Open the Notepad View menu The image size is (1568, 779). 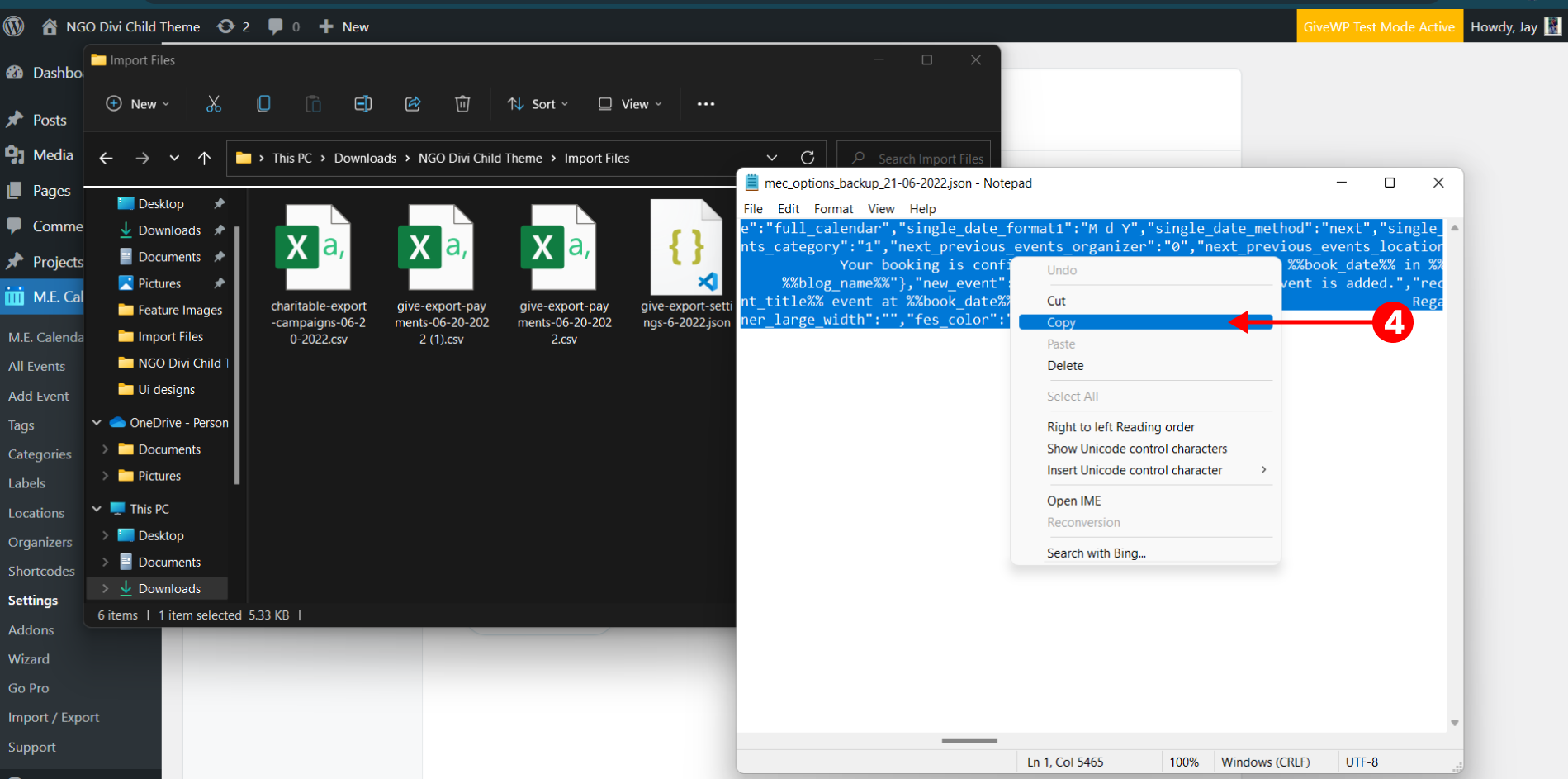(880, 209)
